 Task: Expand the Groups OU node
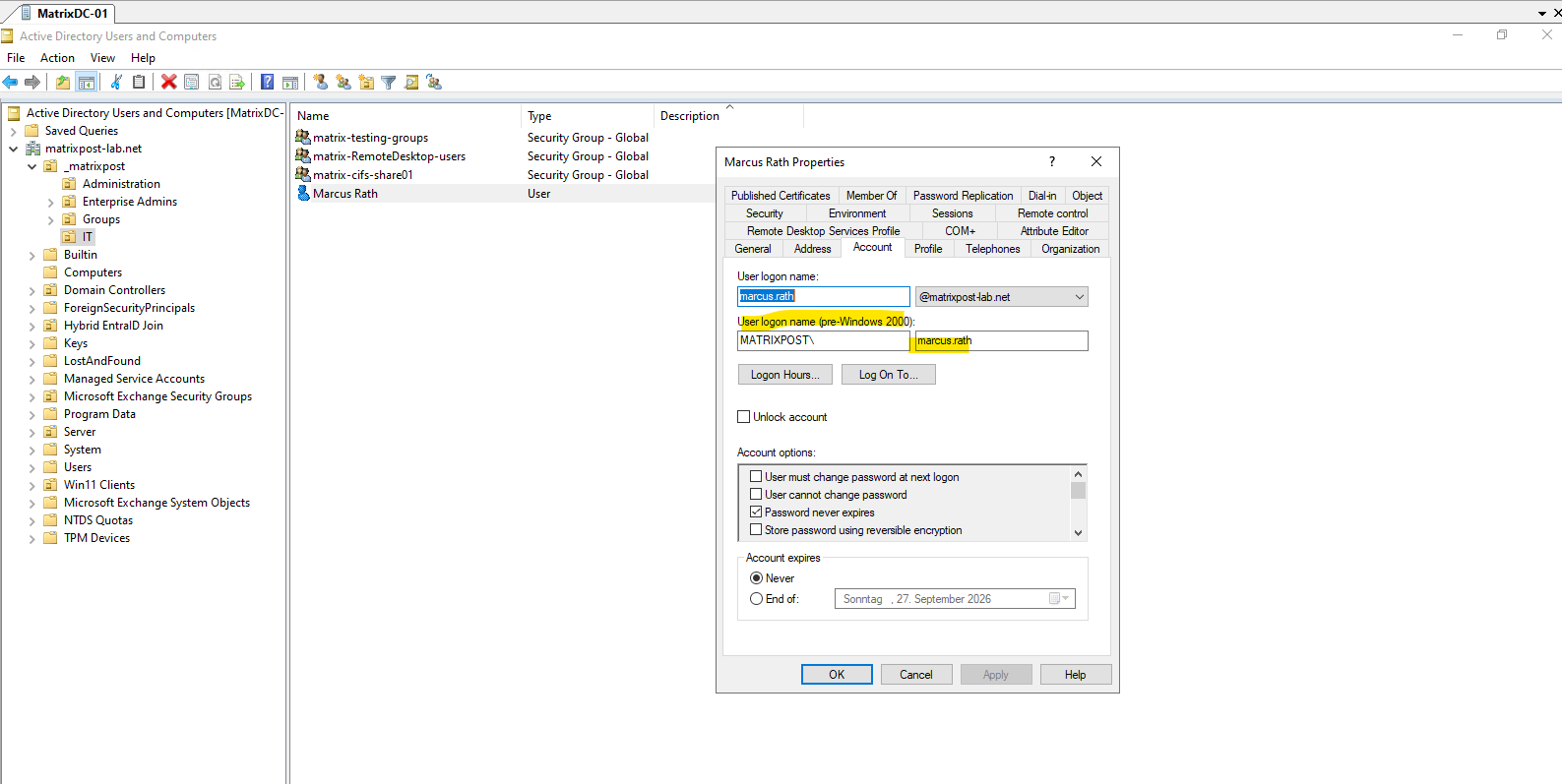click(x=50, y=219)
